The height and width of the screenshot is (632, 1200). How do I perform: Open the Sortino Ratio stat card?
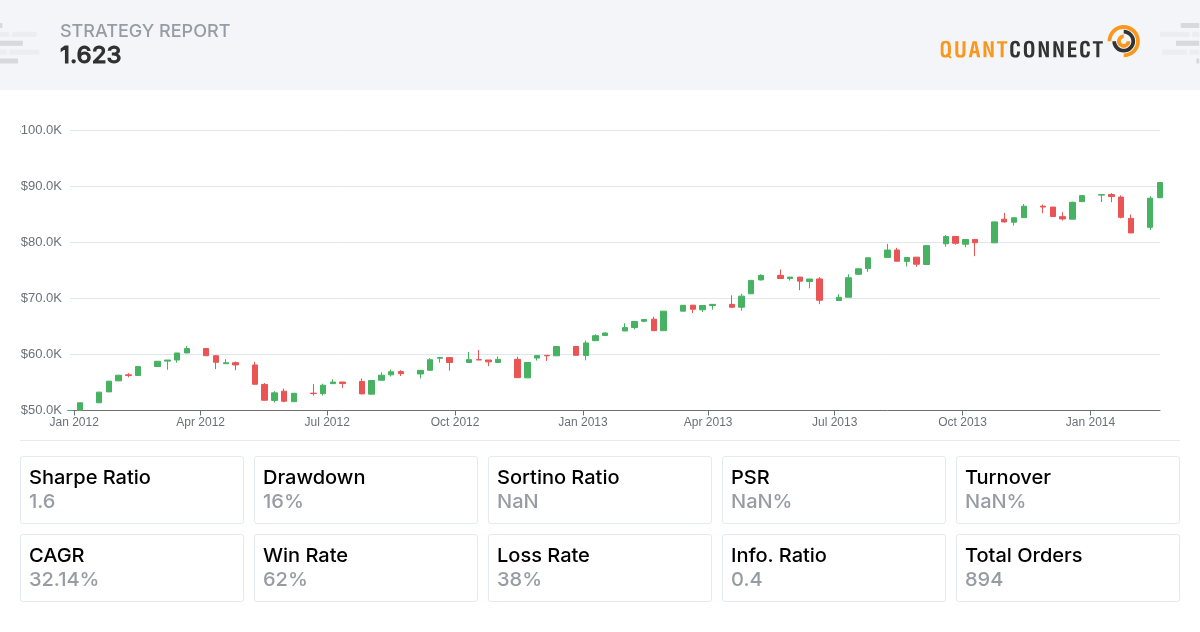(600, 490)
